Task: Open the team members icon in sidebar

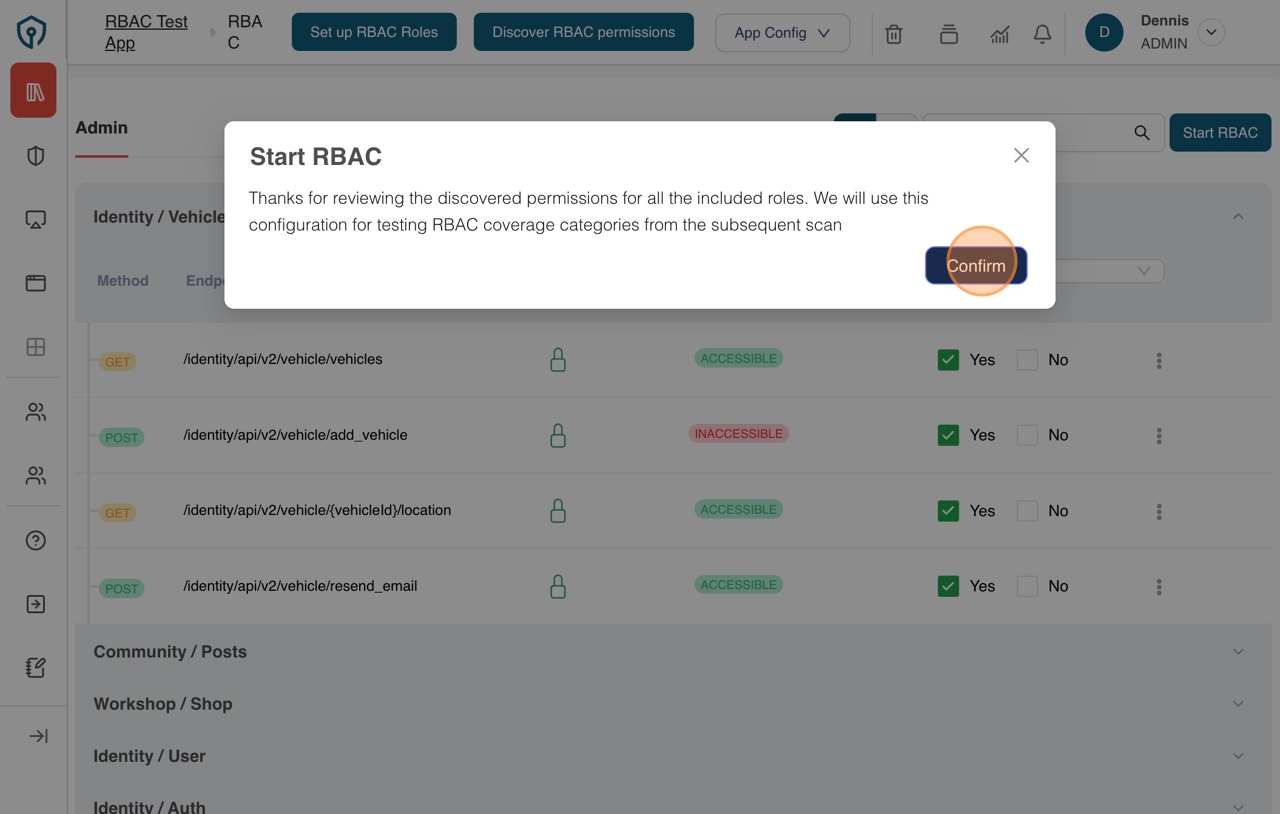Action: [33, 411]
